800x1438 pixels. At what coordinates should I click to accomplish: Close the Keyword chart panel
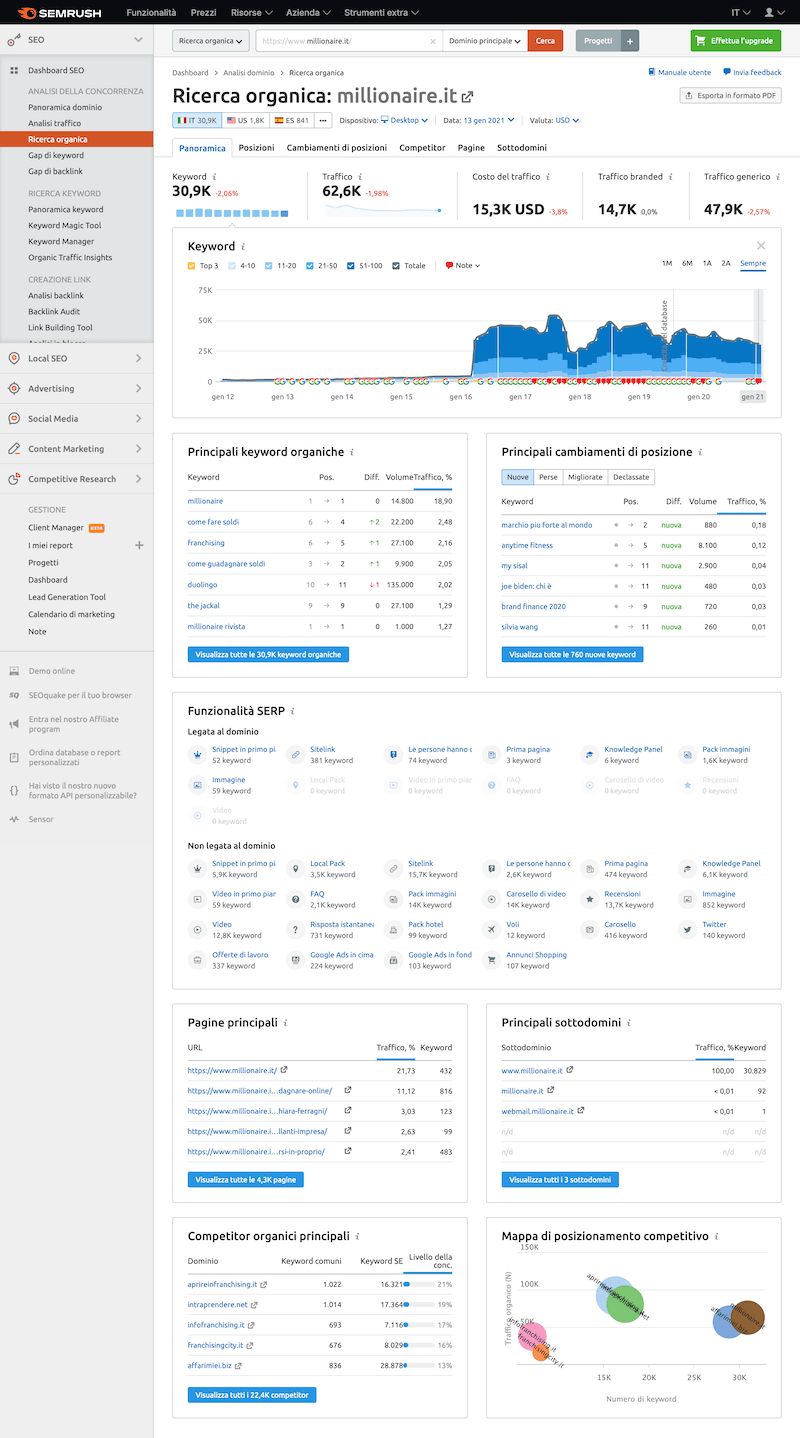761,245
